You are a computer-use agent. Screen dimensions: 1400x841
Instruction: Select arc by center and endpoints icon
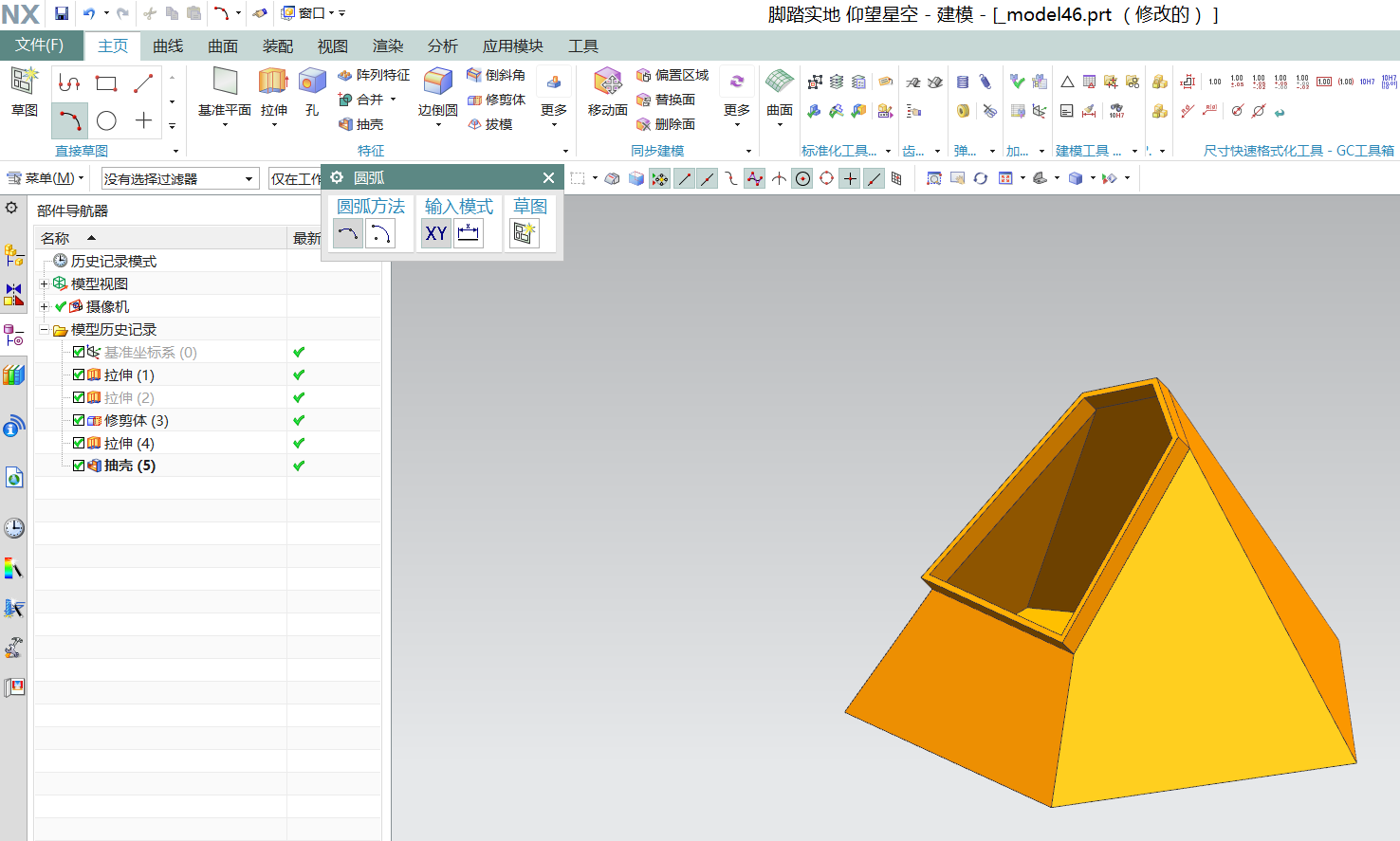tap(380, 233)
